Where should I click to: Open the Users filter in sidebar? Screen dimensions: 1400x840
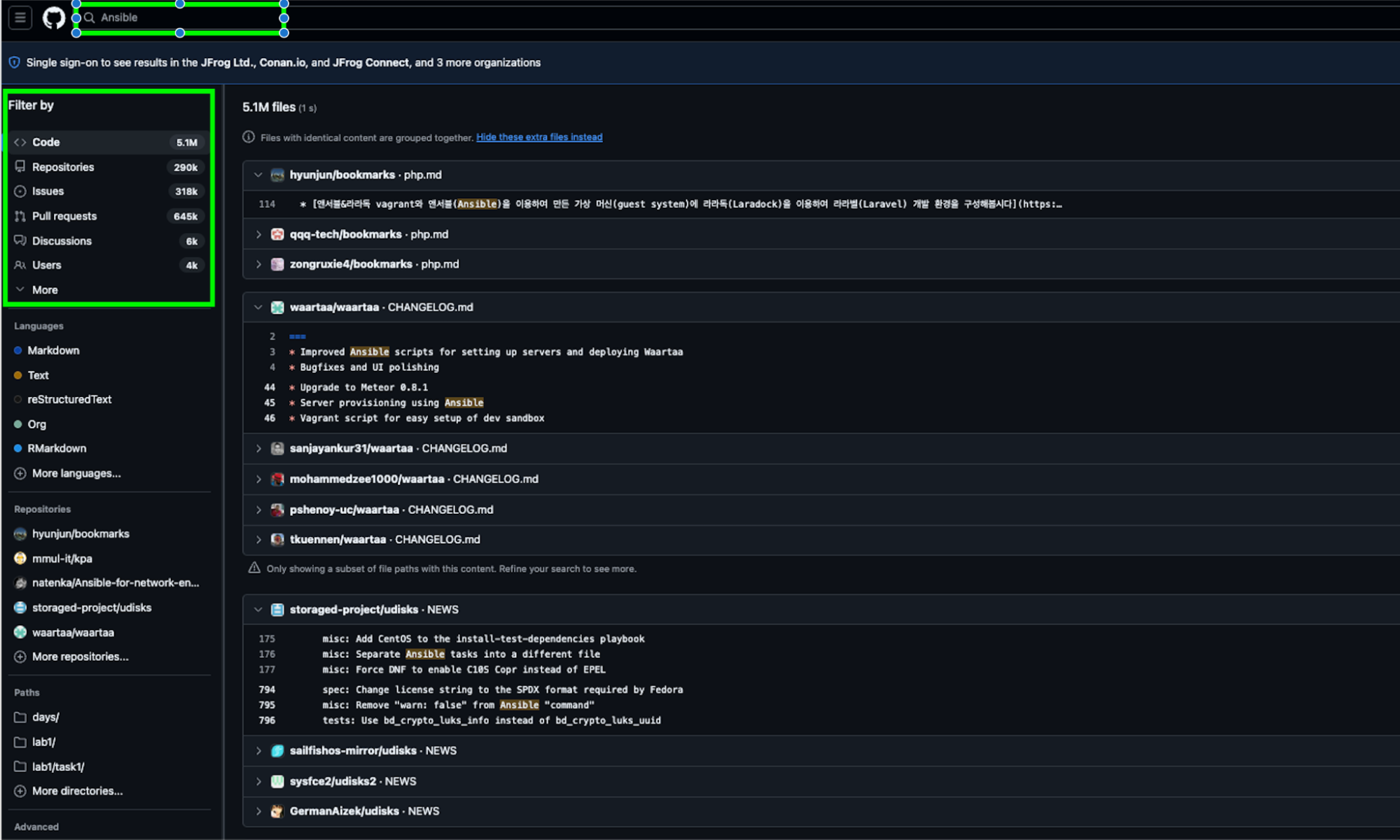46,265
